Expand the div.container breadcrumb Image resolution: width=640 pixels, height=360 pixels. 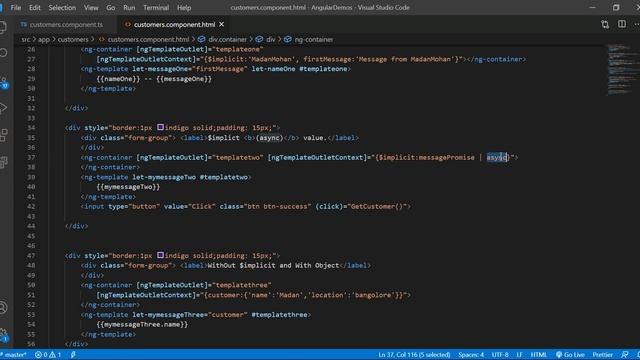[227, 40]
